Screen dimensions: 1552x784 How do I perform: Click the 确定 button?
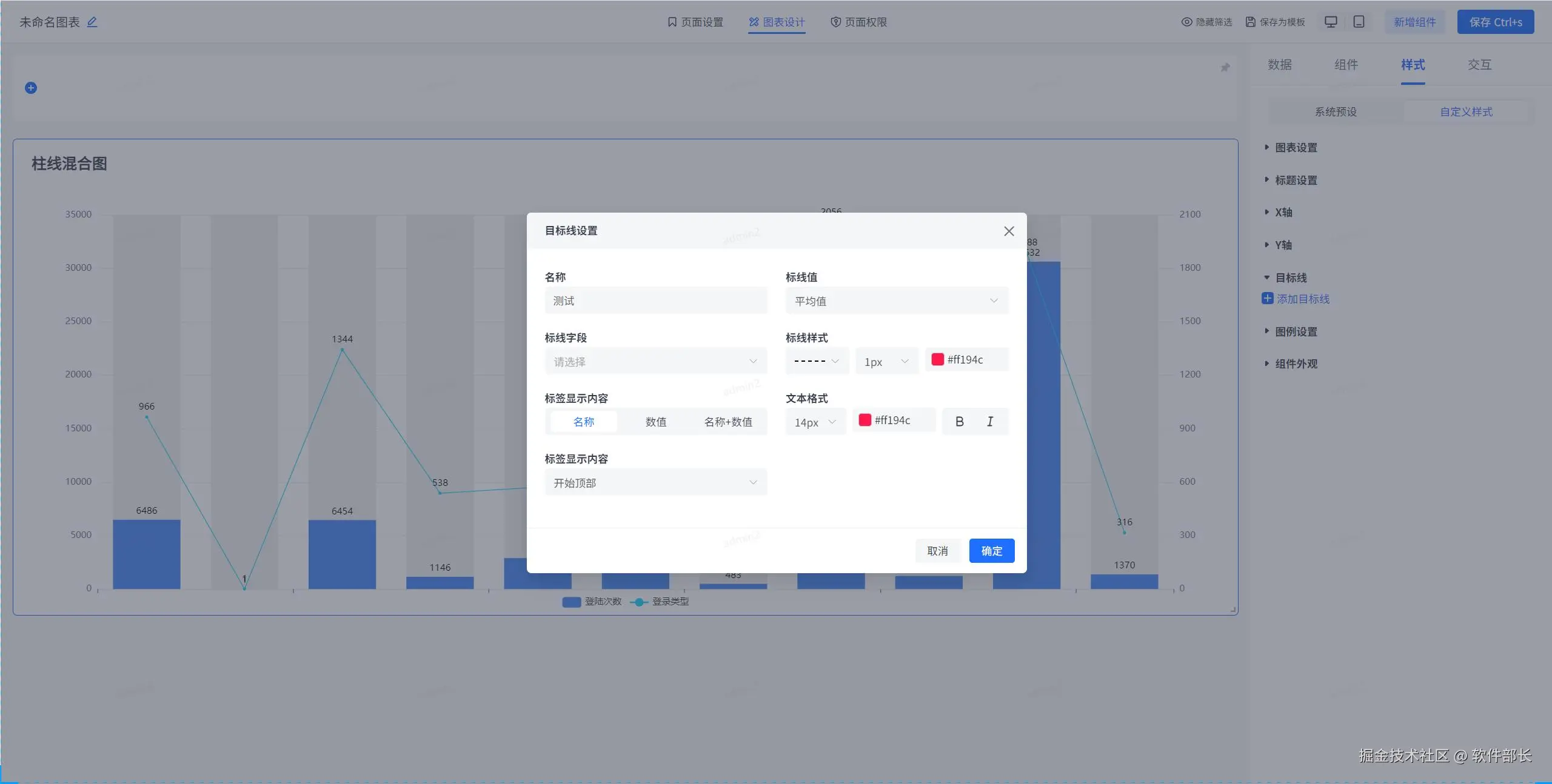[991, 551]
